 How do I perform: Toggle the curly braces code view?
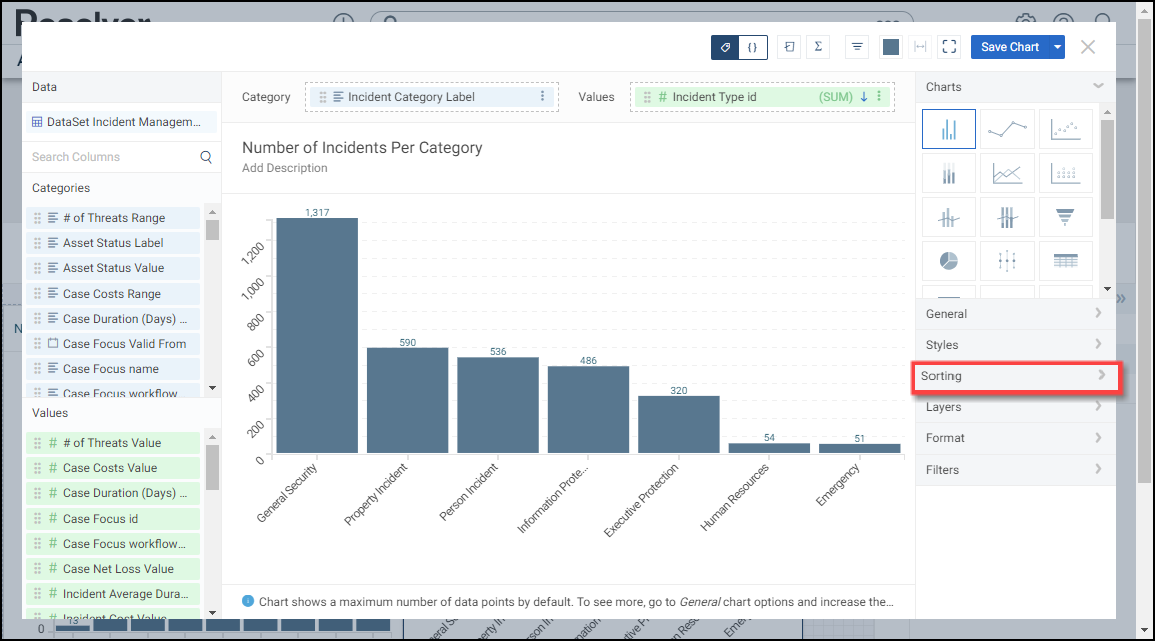click(752, 47)
